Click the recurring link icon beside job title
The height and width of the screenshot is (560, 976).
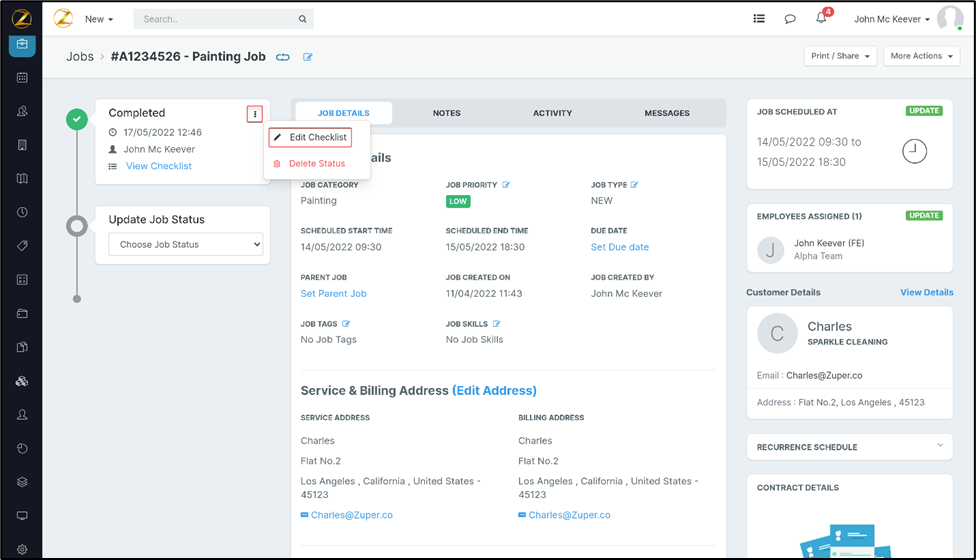(x=283, y=57)
